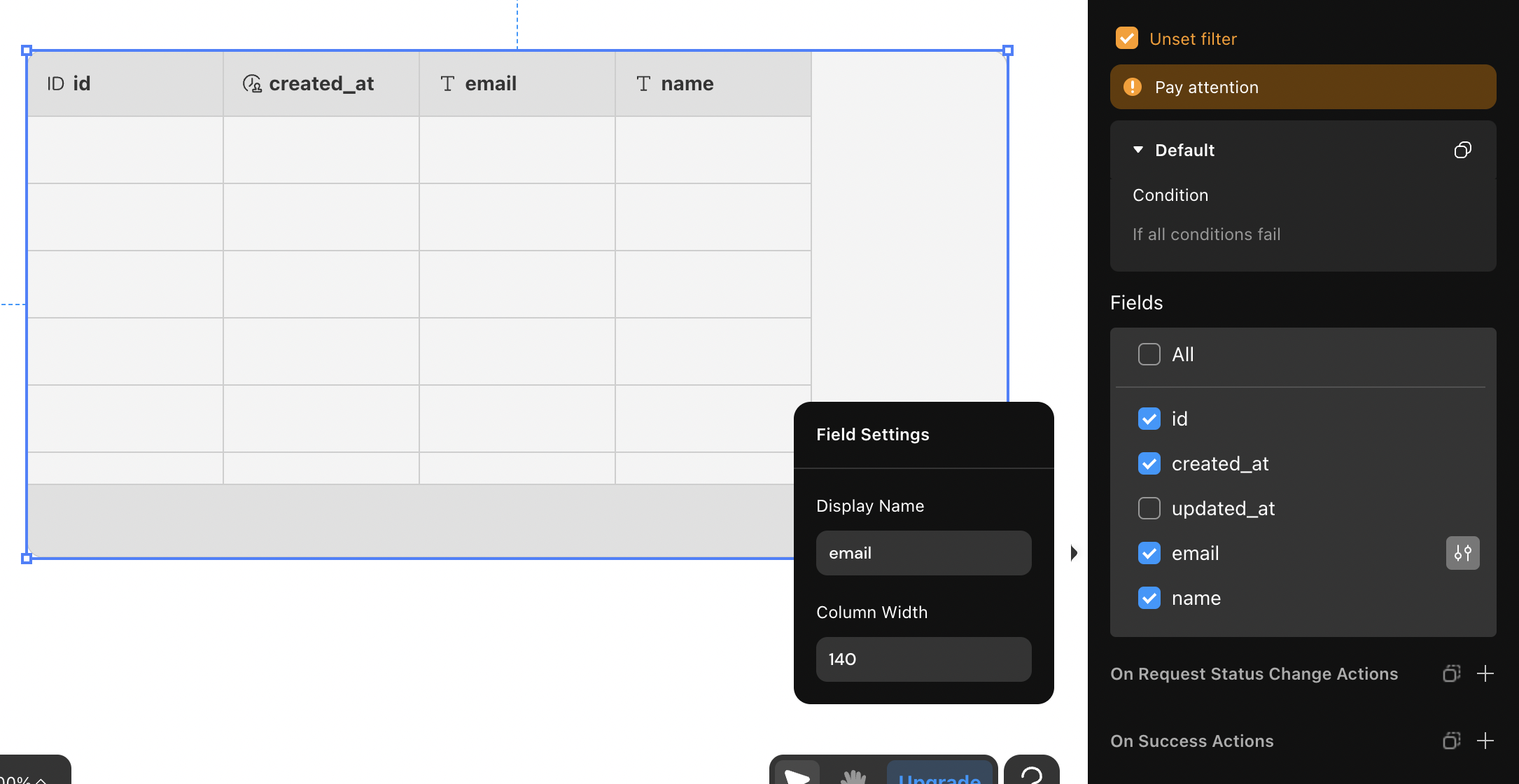Add an On Success action
The height and width of the screenshot is (784, 1519).
coord(1485,741)
